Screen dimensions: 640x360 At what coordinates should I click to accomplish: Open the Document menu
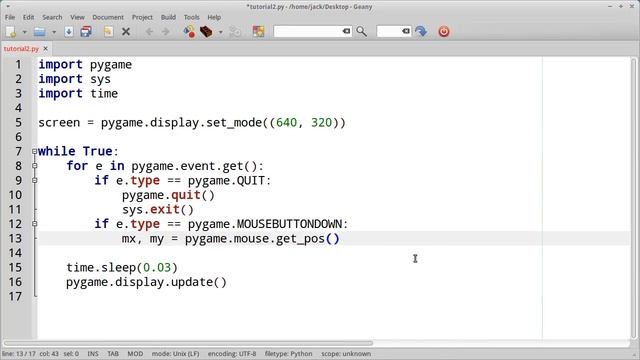108,17
